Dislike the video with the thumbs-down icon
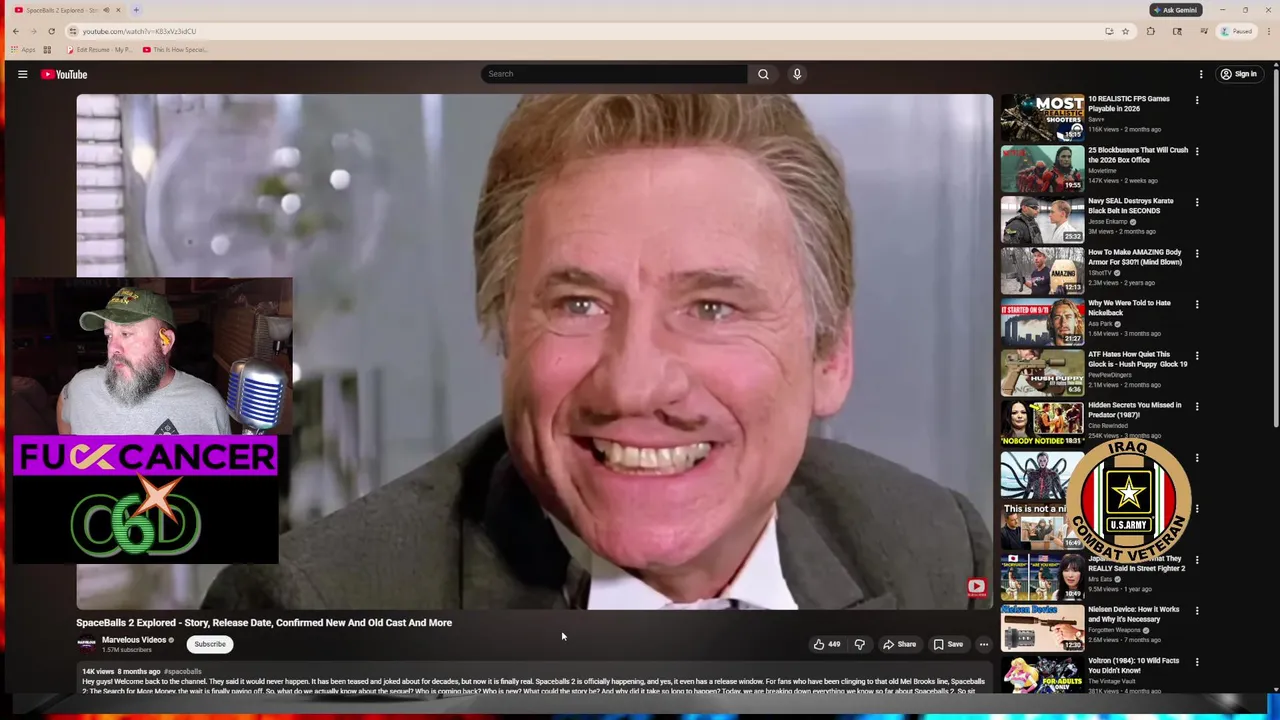The width and height of the screenshot is (1280, 720). point(859,644)
